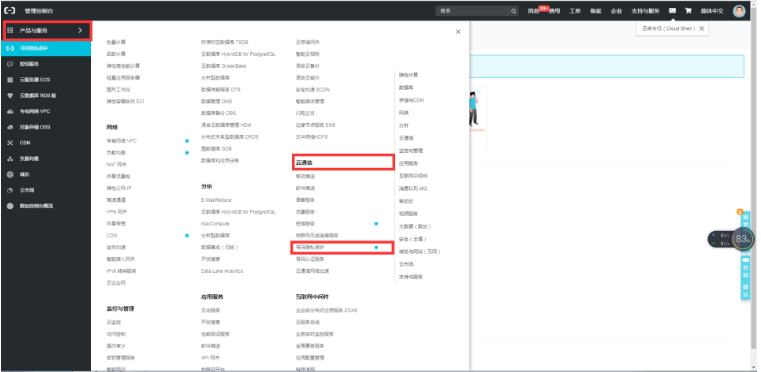
Task: Open the 简体中文 language dropdown
Action: (711, 11)
